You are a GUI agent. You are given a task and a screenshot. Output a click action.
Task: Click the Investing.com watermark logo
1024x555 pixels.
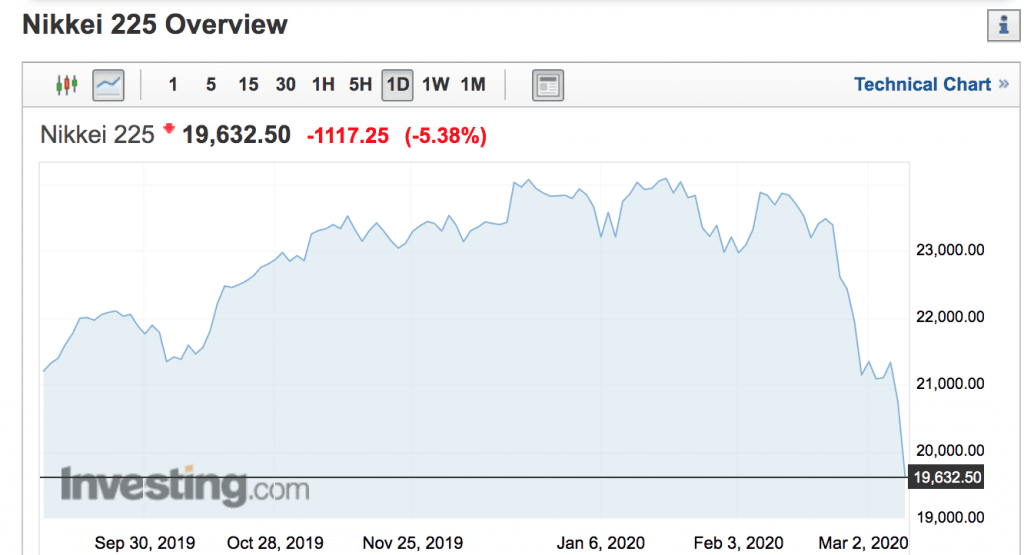pos(185,486)
